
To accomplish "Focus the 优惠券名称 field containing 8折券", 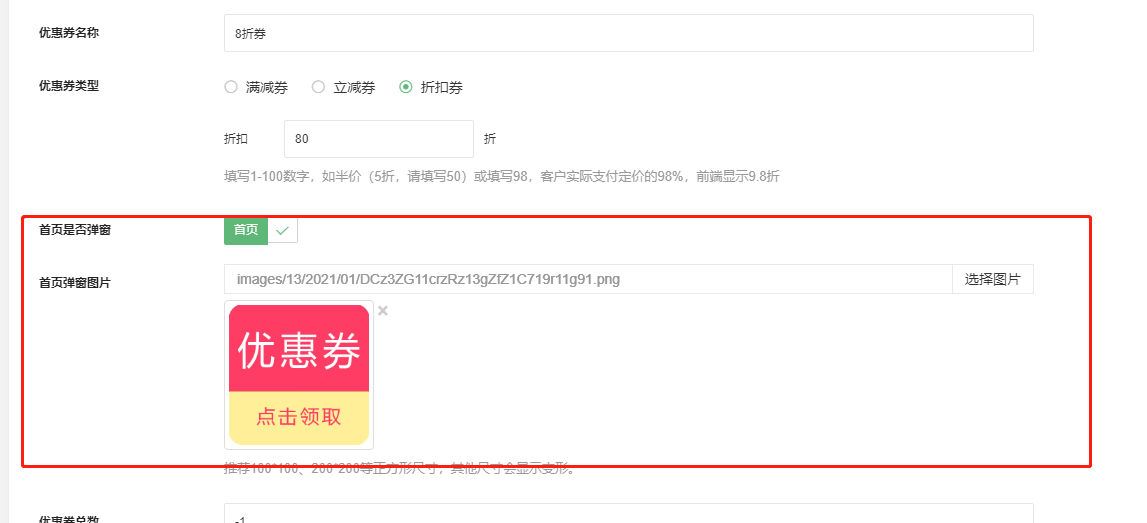I will pos(628,33).
